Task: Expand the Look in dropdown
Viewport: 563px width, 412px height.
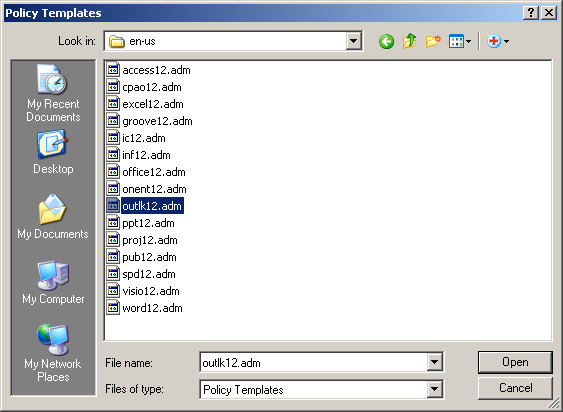Action: tap(353, 41)
